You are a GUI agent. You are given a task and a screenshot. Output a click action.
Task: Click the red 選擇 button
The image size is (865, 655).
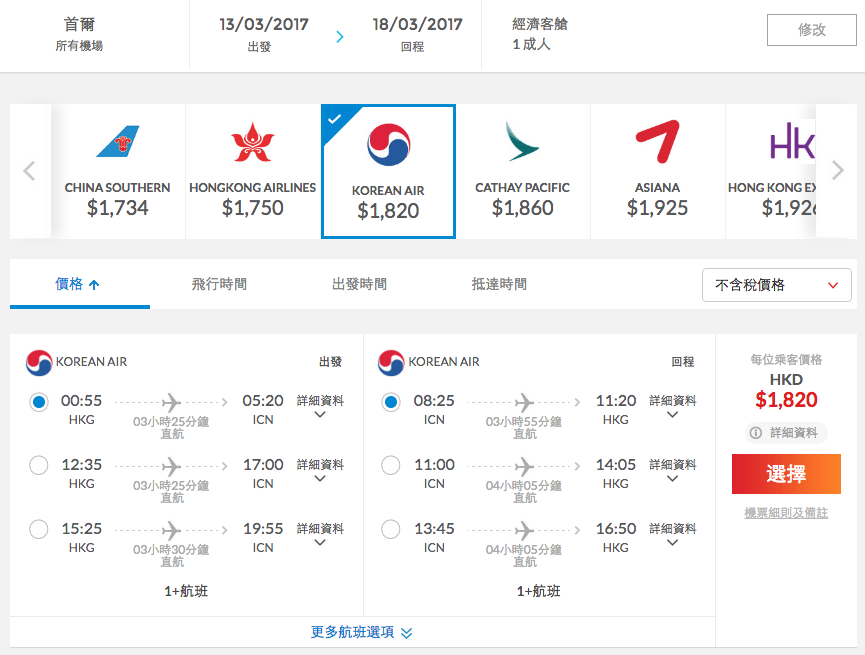[x=786, y=474]
